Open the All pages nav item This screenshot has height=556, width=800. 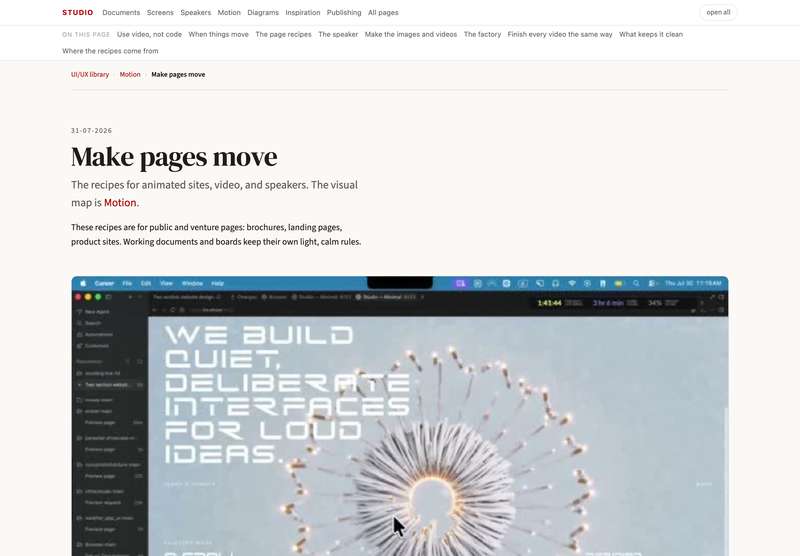pos(383,12)
